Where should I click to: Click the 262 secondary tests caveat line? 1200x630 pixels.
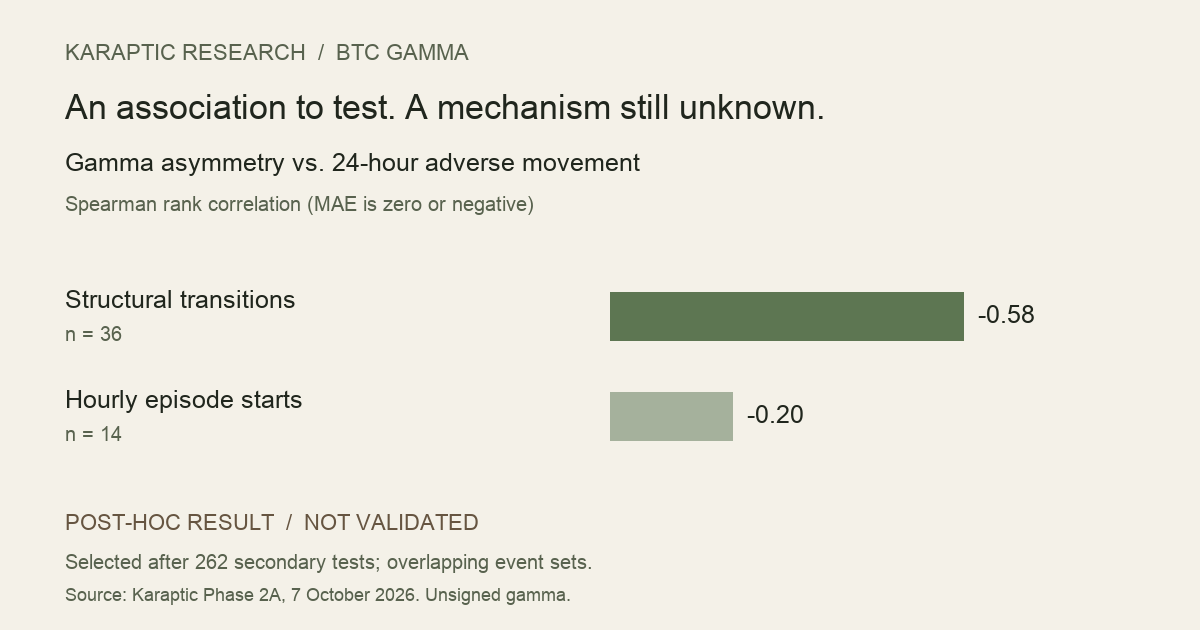click(328, 562)
